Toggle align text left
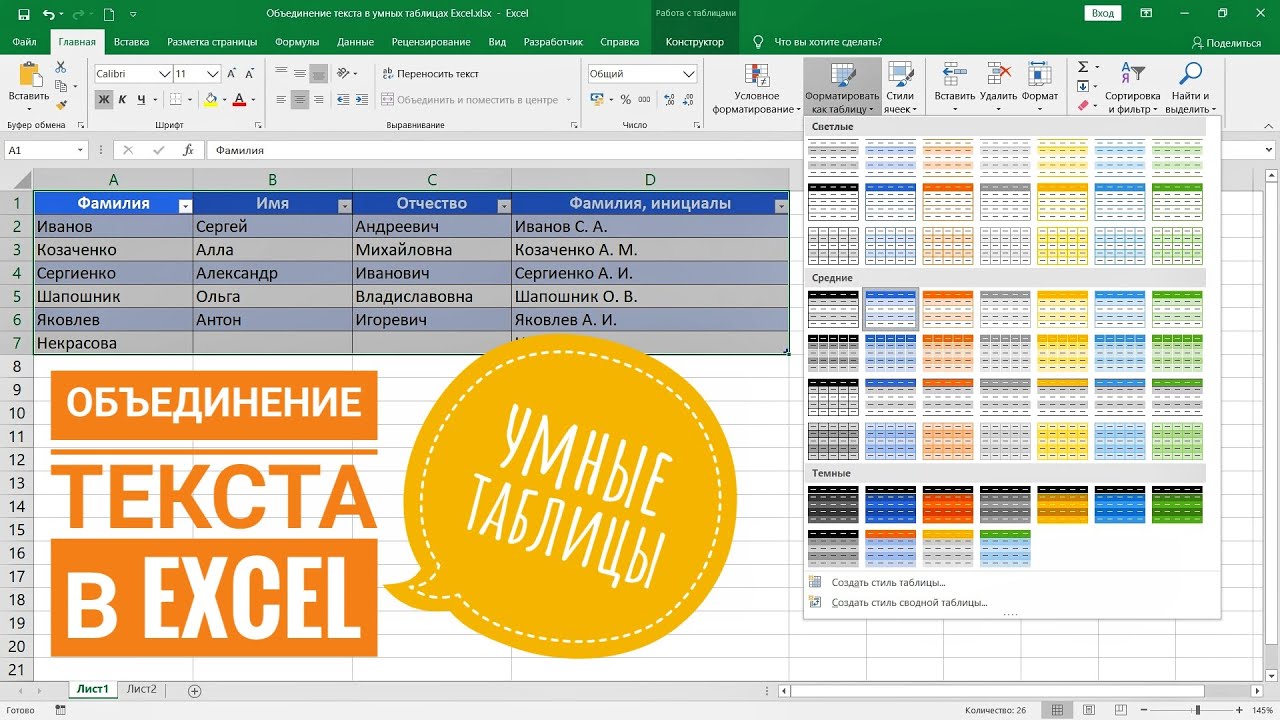The height and width of the screenshot is (720, 1280). click(281, 99)
